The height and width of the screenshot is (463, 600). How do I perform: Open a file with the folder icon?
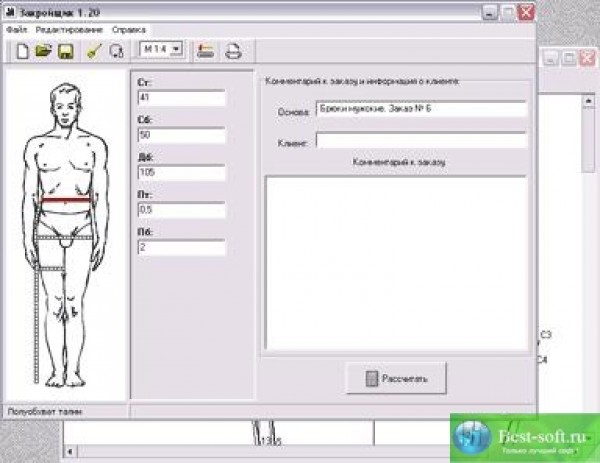pos(43,50)
